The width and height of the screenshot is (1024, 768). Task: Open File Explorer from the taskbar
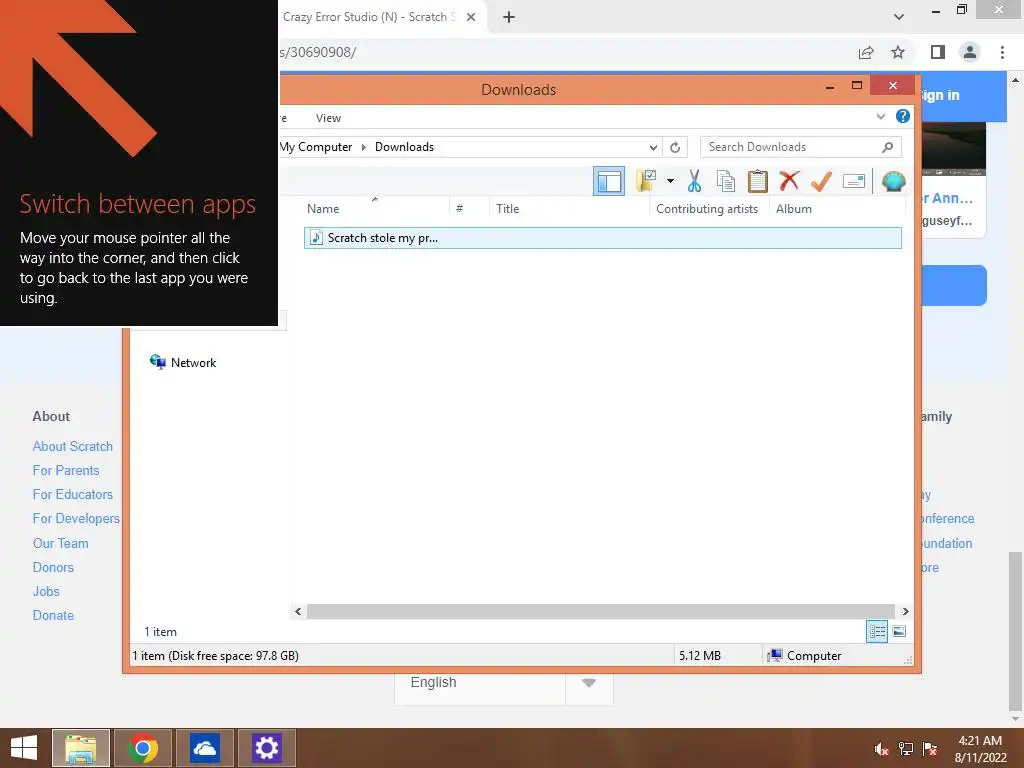pos(81,748)
